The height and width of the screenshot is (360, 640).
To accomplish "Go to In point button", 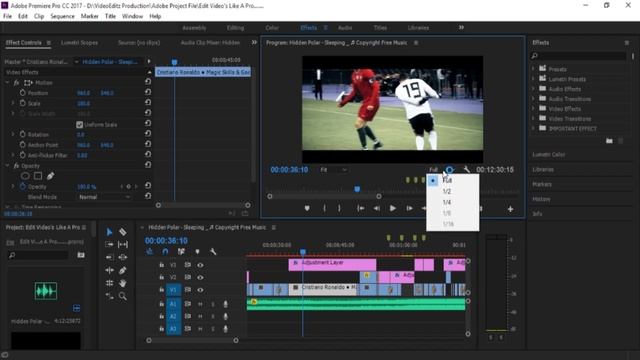I will point(361,208).
